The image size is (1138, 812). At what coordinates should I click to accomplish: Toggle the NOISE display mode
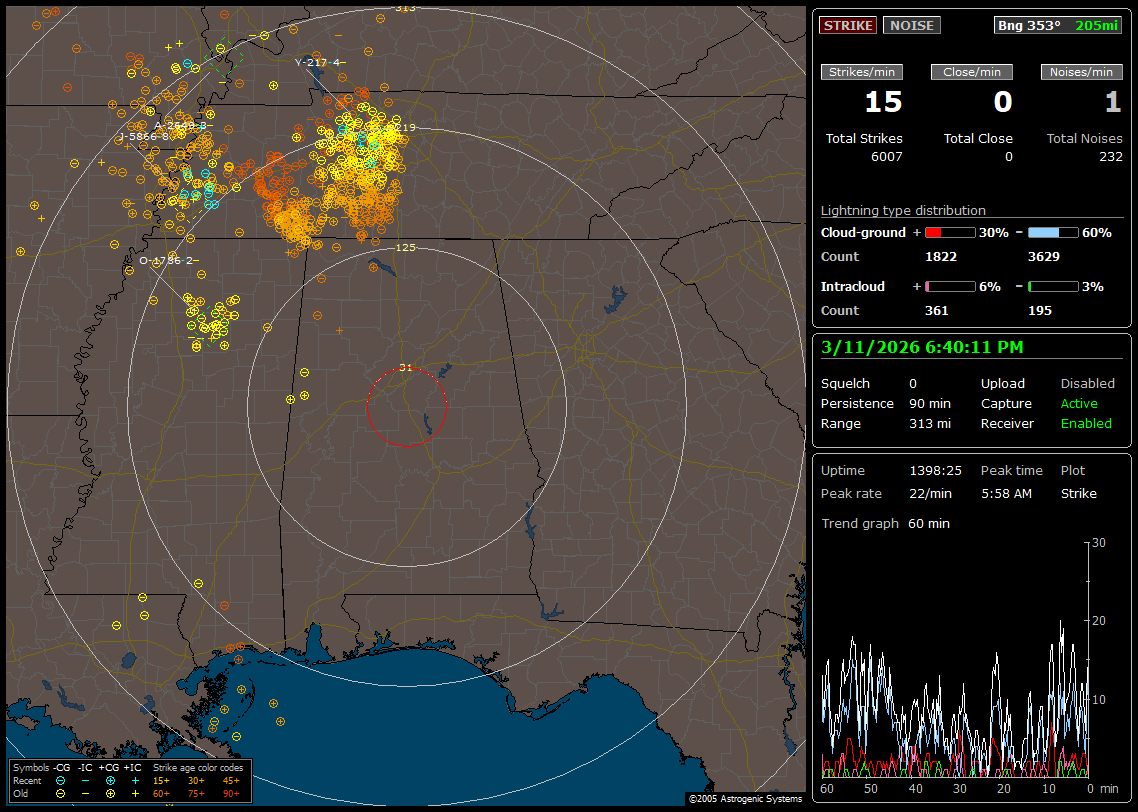pyautogui.click(x=912, y=26)
